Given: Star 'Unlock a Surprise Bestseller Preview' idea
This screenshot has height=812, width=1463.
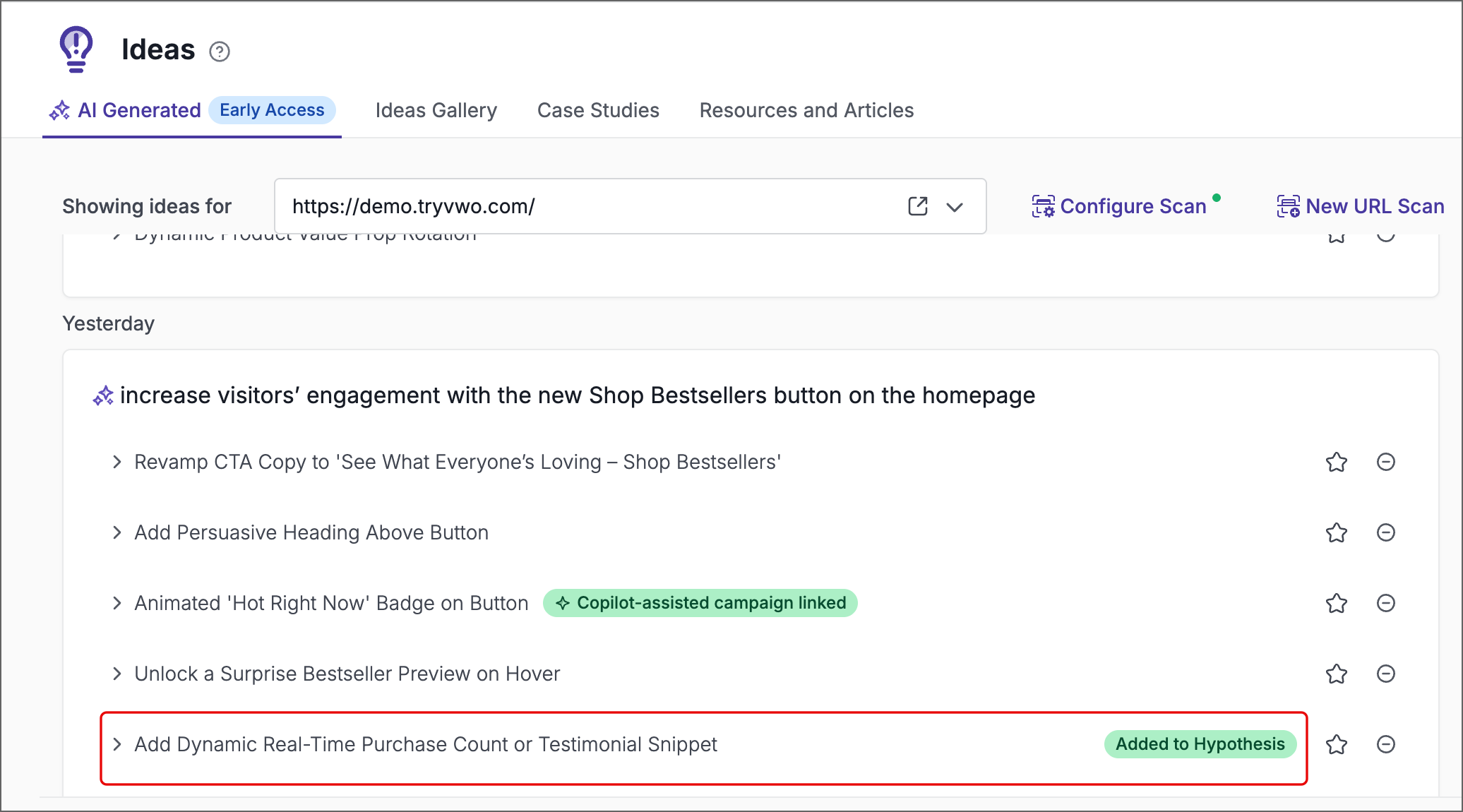Looking at the screenshot, I should pos(1337,674).
